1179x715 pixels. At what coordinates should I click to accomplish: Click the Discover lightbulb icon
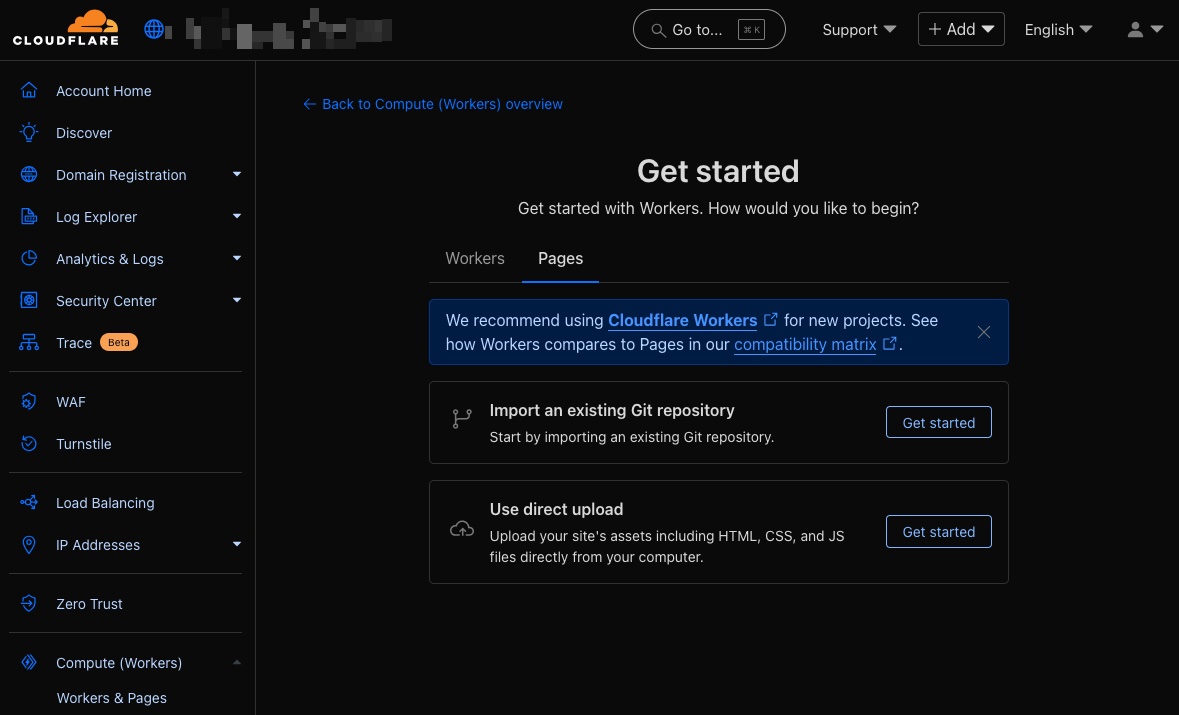[x=29, y=132]
